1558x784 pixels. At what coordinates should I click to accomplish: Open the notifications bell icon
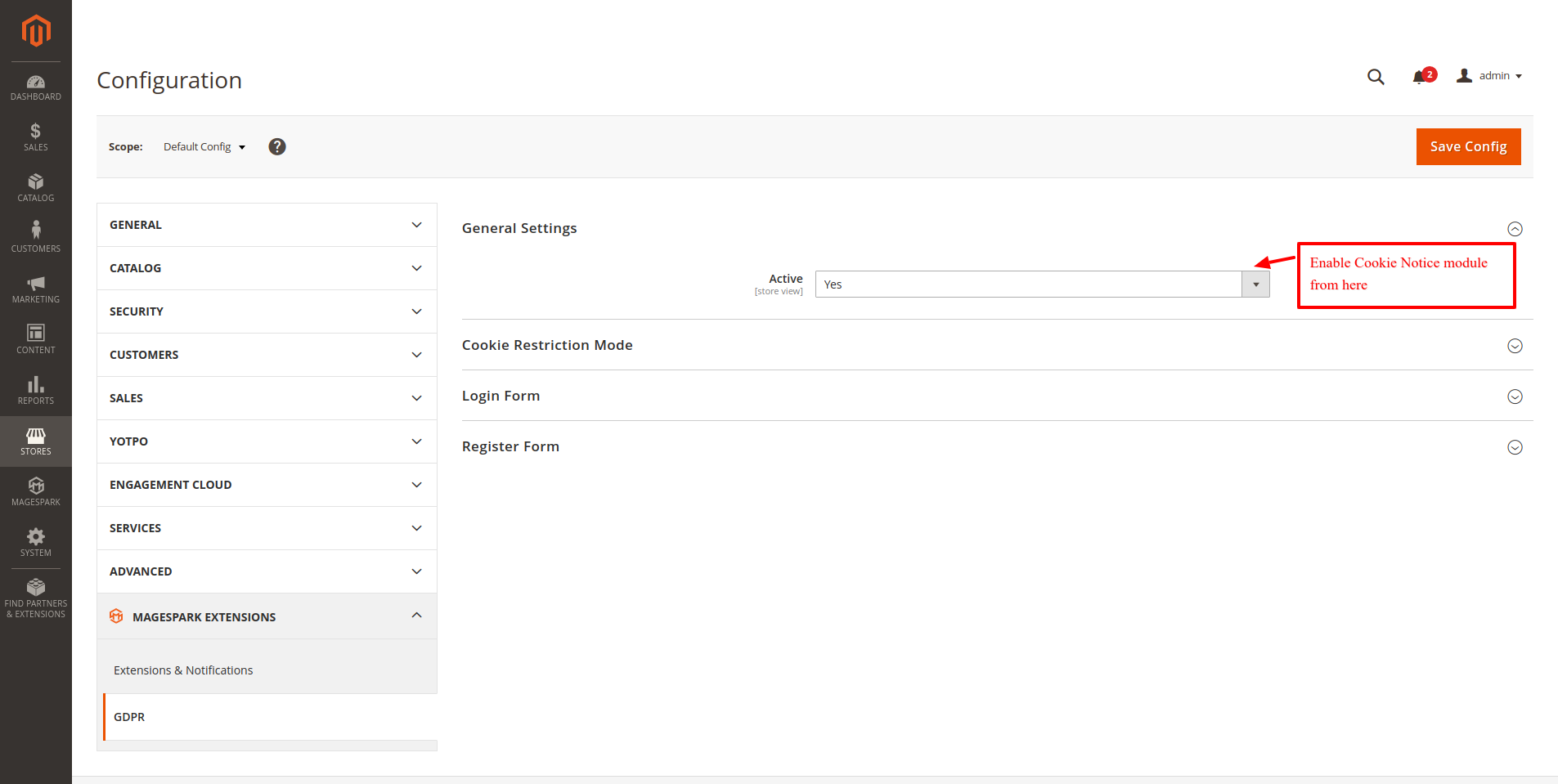[1421, 76]
